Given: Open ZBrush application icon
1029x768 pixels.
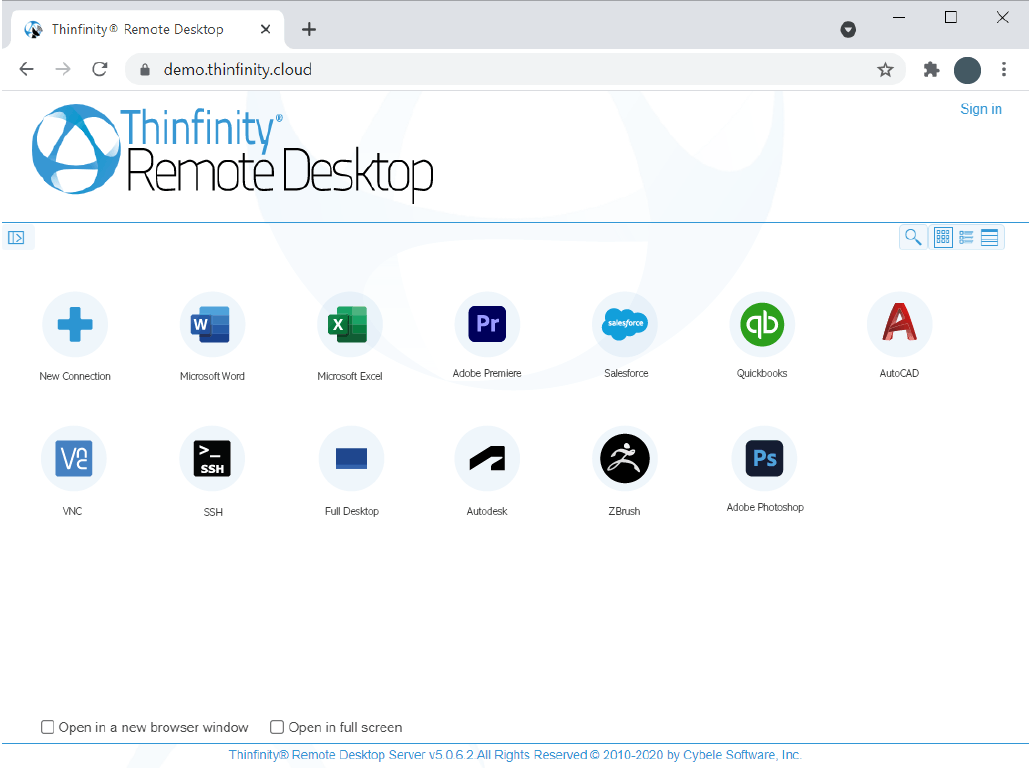Looking at the screenshot, I should (625, 458).
